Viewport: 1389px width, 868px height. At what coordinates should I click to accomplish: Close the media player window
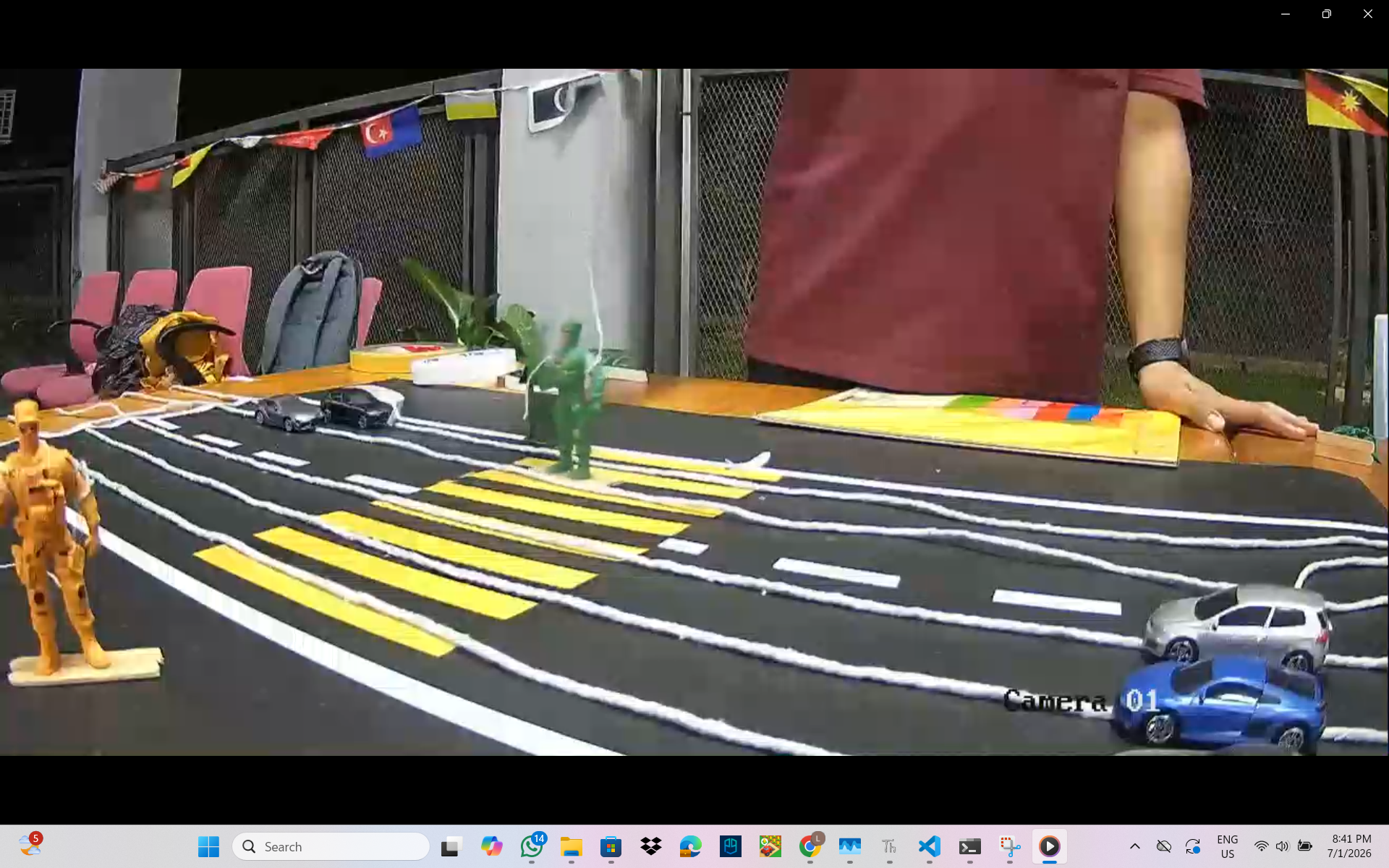(1367, 14)
